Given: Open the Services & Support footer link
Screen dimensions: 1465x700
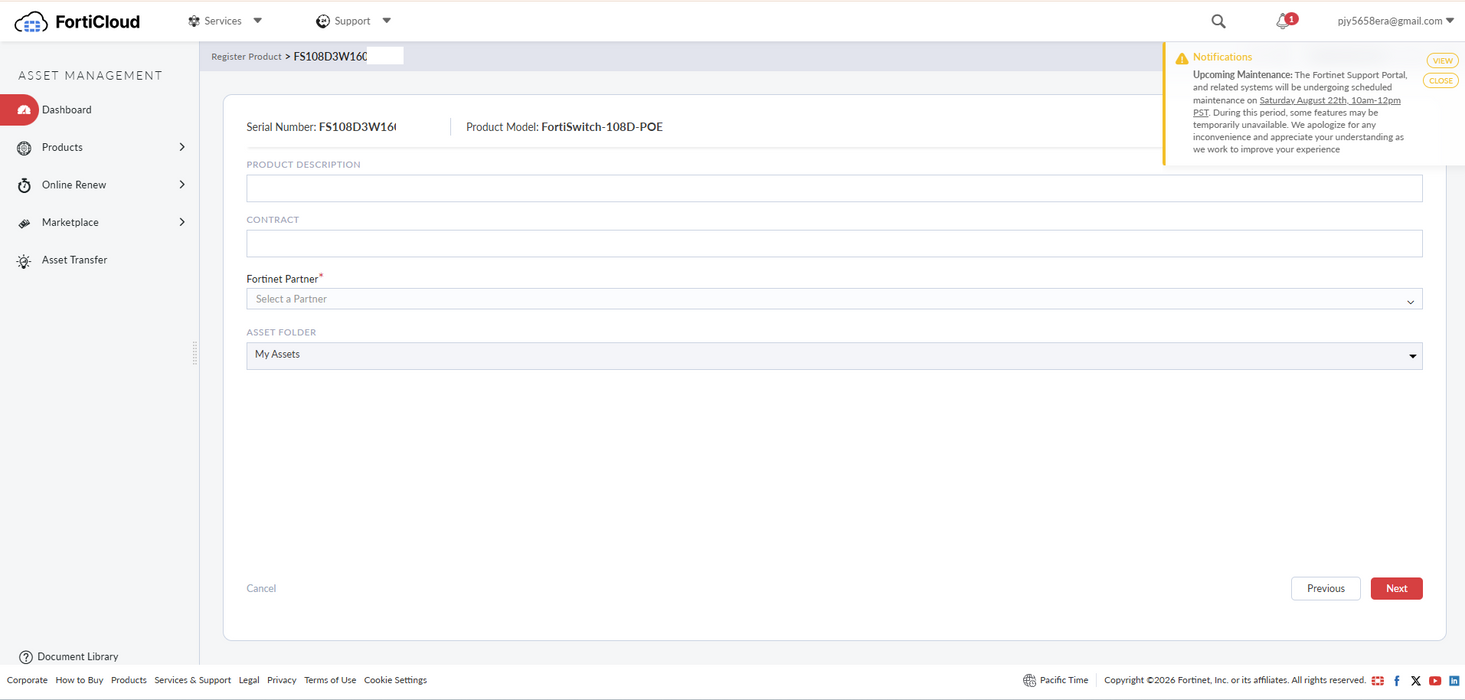Looking at the screenshot, I should point(192,680).
